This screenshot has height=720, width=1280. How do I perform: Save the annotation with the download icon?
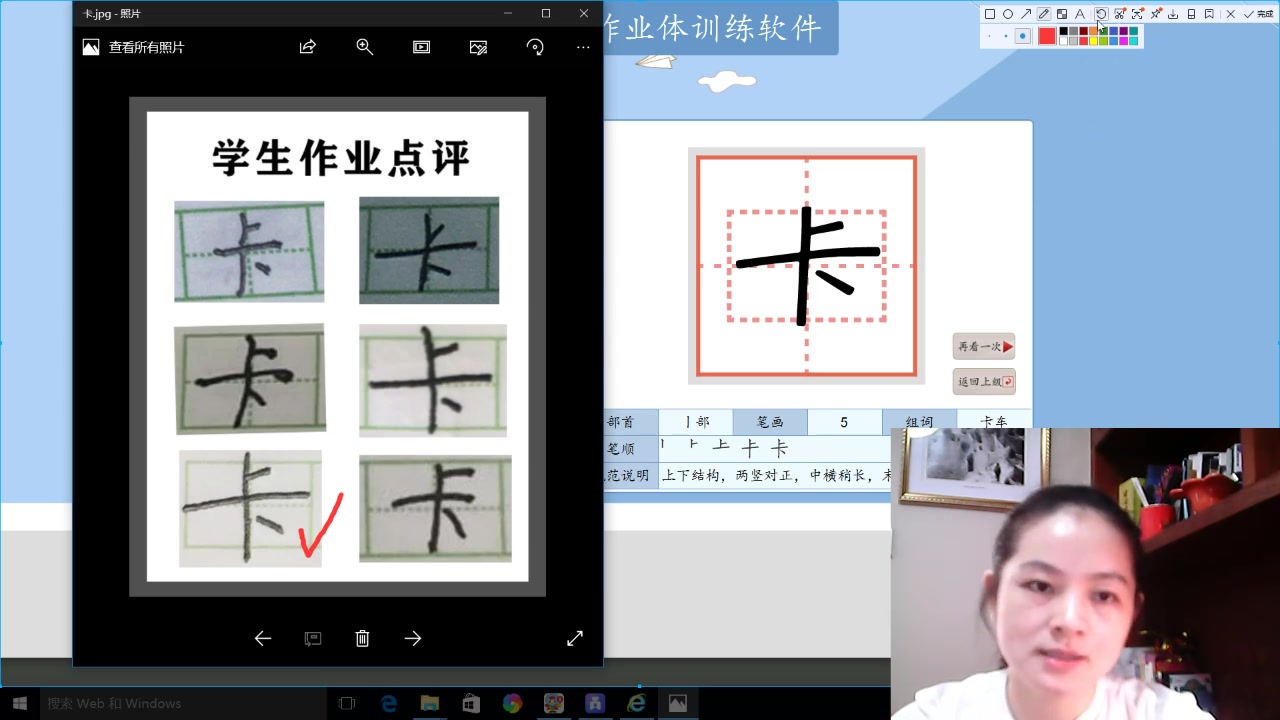click(x=1173, y=13)
